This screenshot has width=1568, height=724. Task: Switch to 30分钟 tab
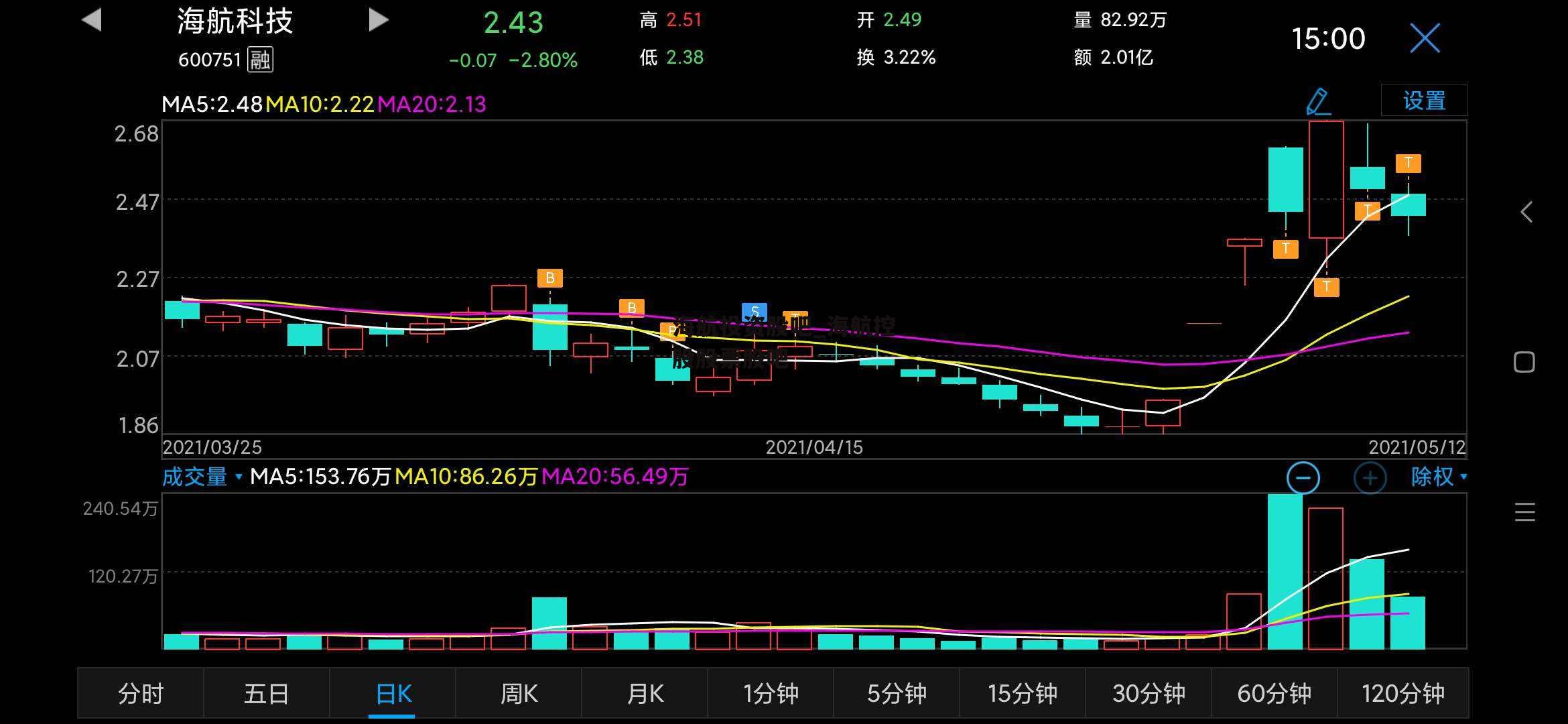pos(1149,693)
